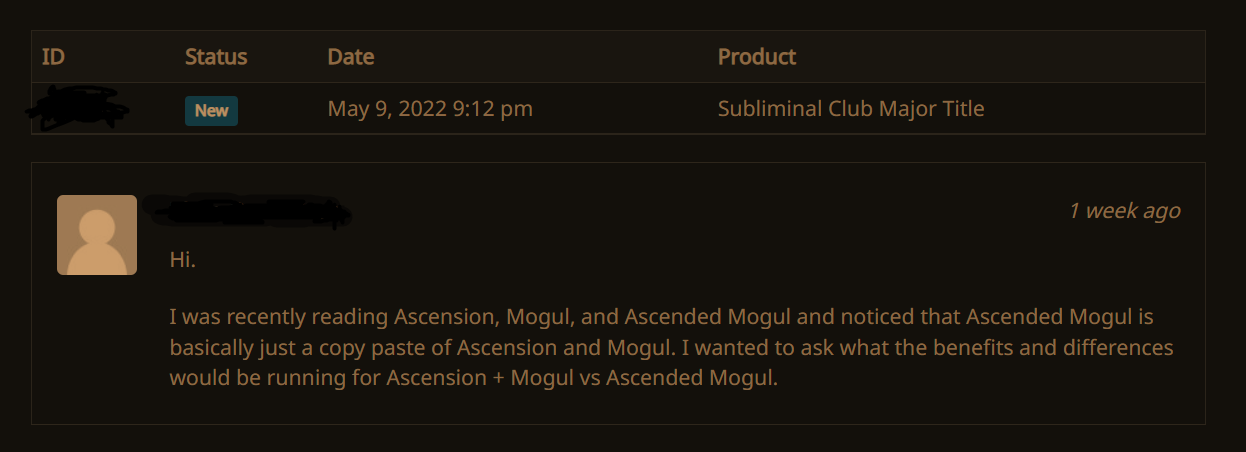The height and width of the screenshot is (452, 1246).
Task: Select the New status badge
Action: [211, 110]
